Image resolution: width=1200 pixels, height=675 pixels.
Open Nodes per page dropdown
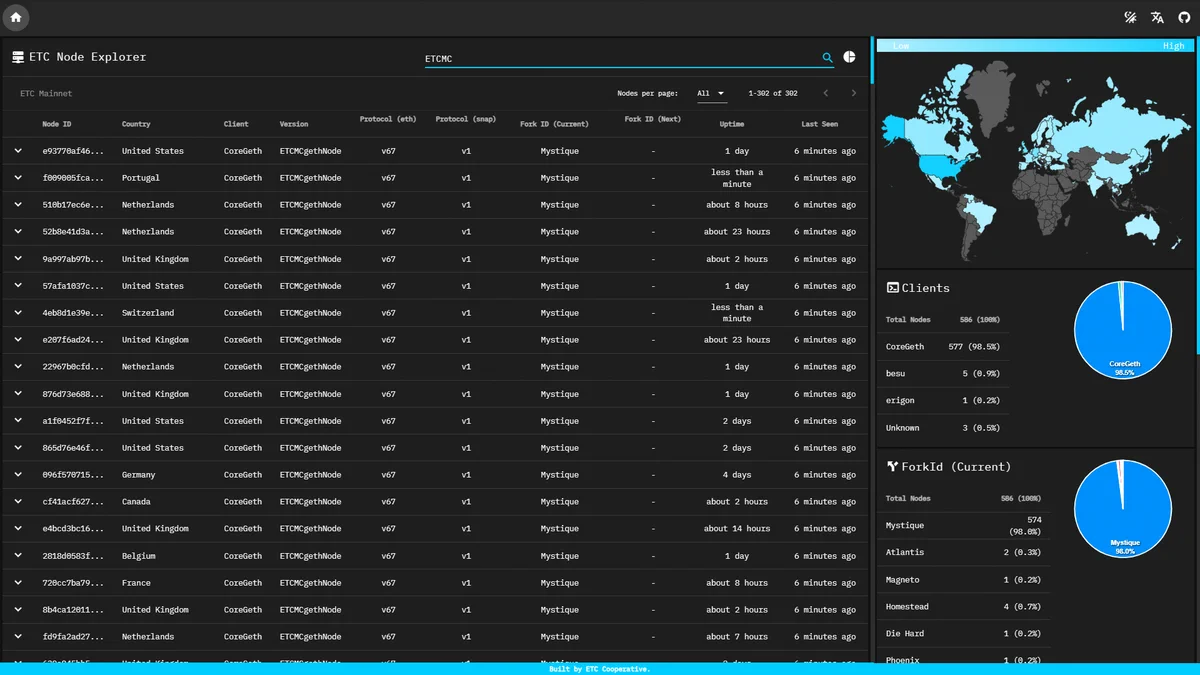click(x=711, y=93)
